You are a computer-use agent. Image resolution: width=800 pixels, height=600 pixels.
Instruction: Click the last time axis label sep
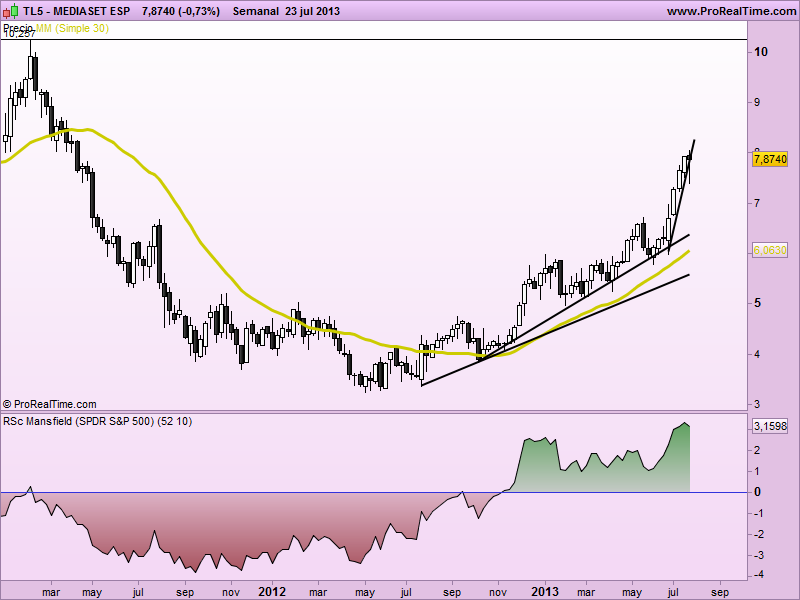[720, 592]
